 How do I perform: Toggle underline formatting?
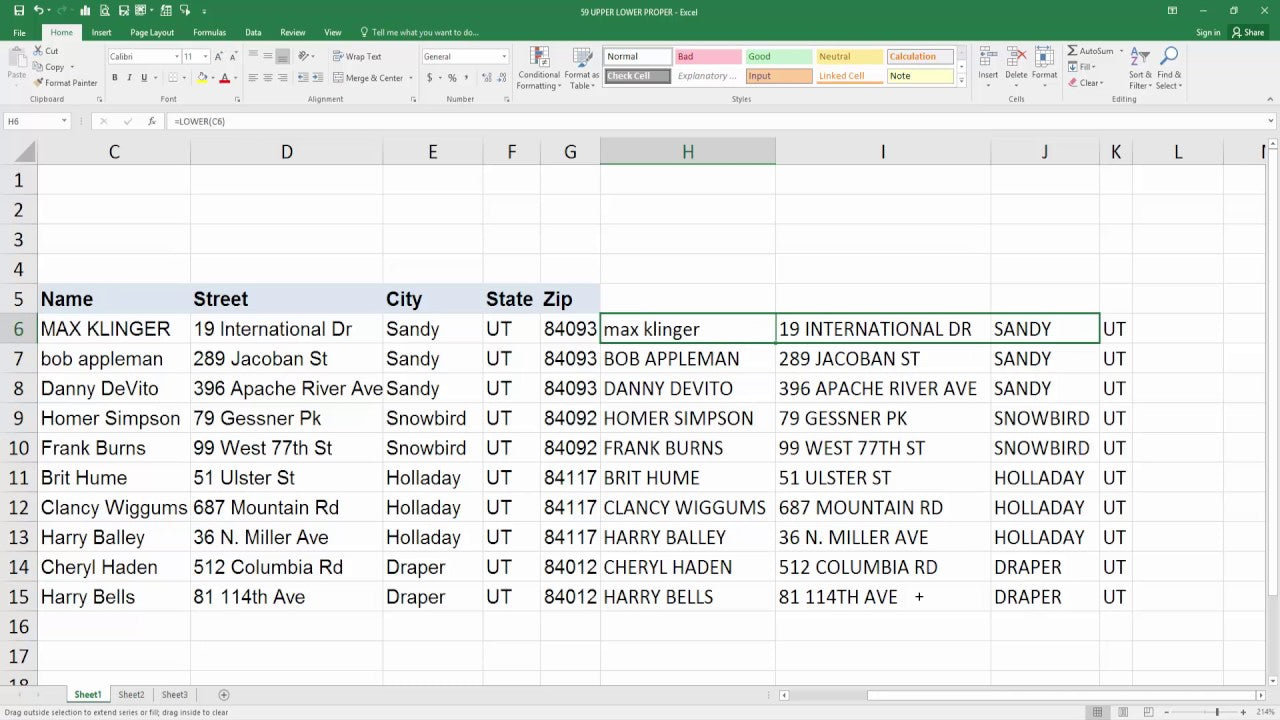144,77
